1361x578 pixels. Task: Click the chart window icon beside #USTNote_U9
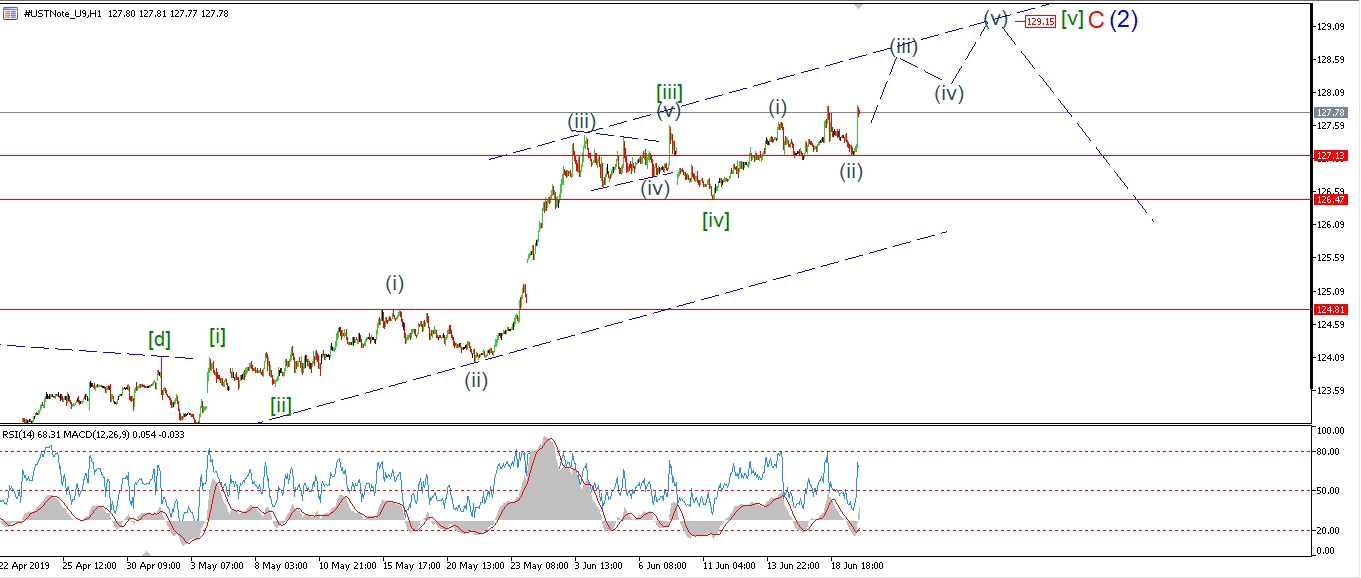pos(9,11)
